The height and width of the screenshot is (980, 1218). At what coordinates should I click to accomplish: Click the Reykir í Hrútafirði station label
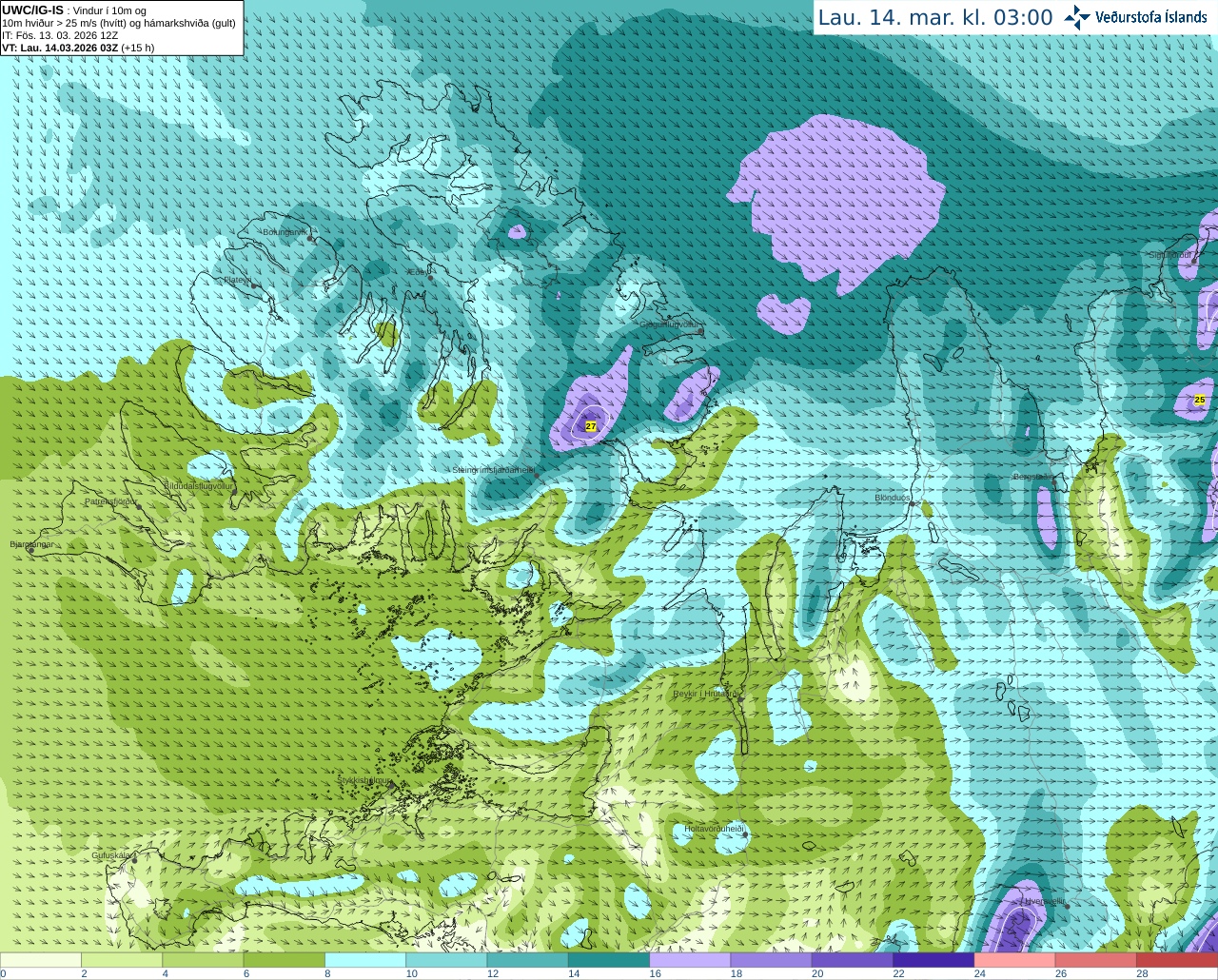[x=706, y=694]
